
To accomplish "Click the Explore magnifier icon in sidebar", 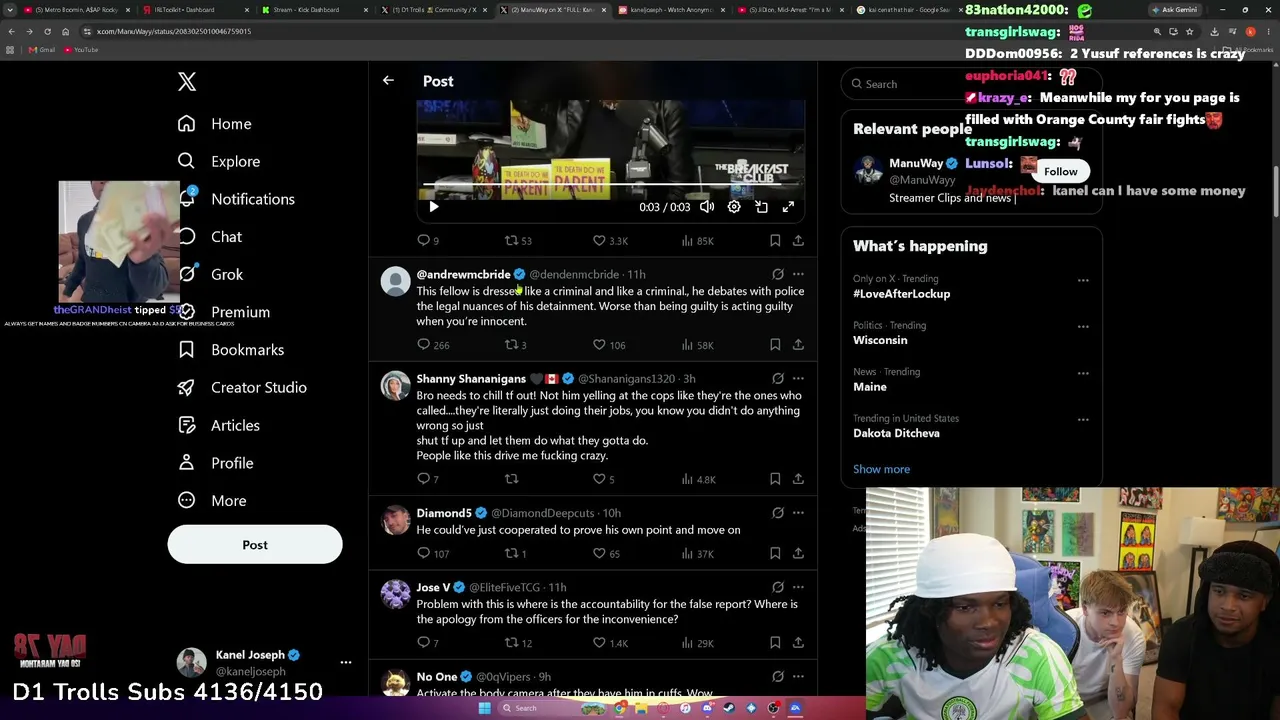I will coord(186,161).
